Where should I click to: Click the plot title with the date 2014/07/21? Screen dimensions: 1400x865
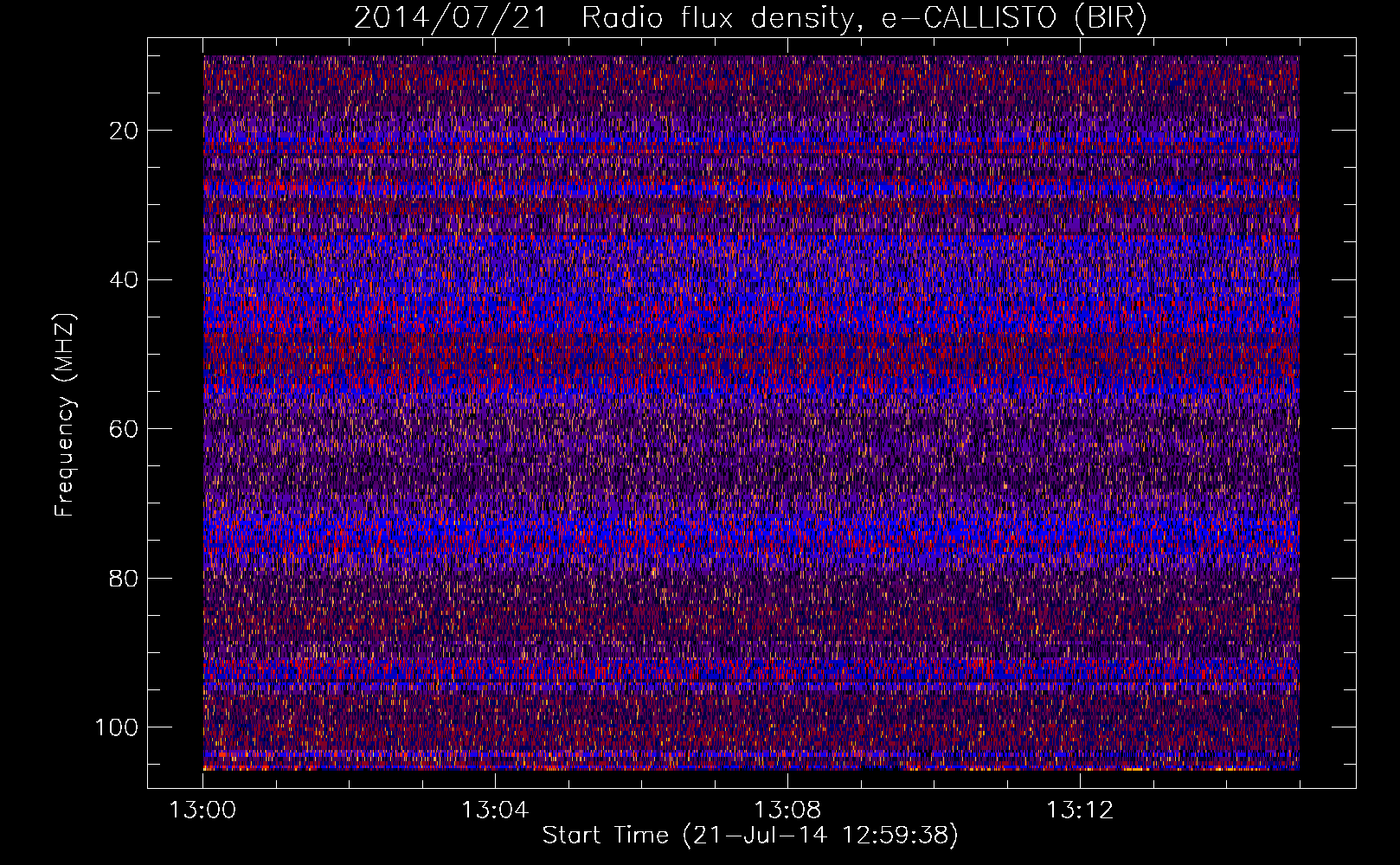click(x=750, y=18)
